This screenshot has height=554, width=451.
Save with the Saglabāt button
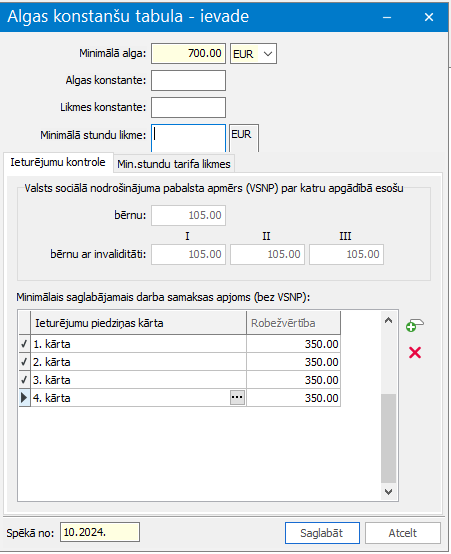coord(322,533)
